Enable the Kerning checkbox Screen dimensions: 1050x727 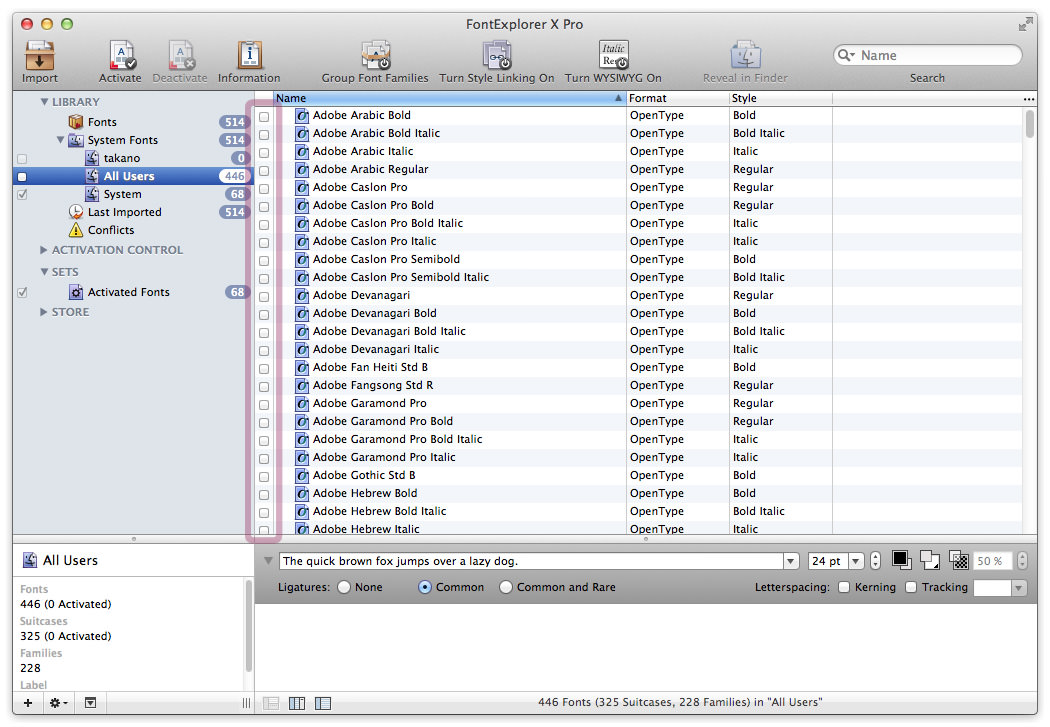point(844,587)
